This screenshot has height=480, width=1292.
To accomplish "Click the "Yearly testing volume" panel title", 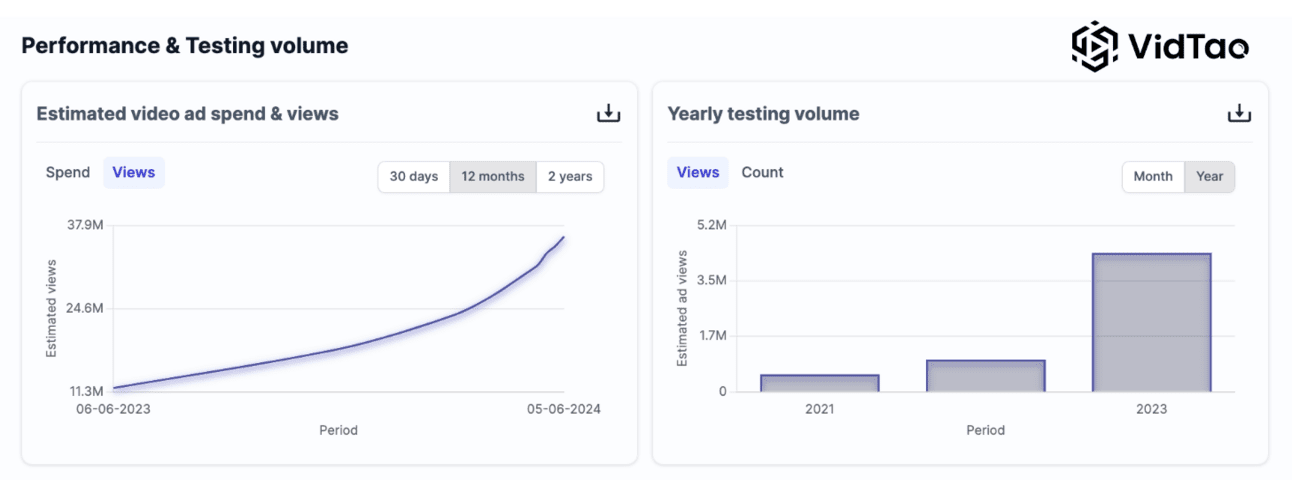I will click(763, 114).
